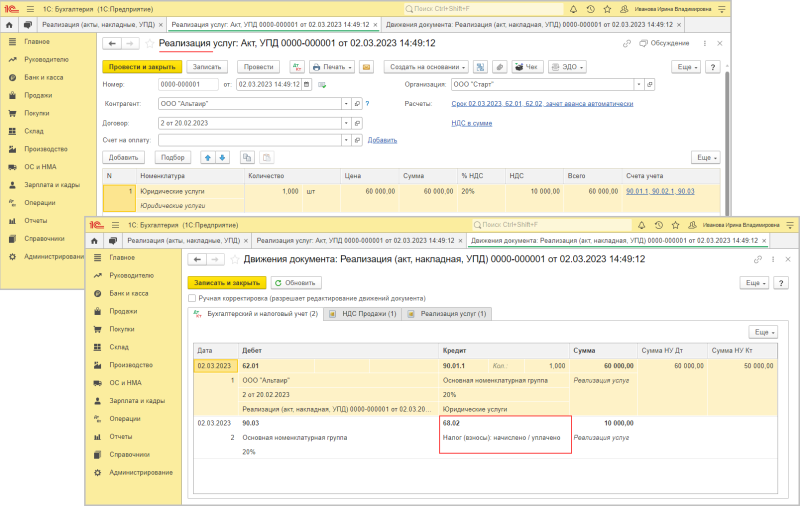
Task: Open the НДС в сумме link
Action: [x=471, y=123]
